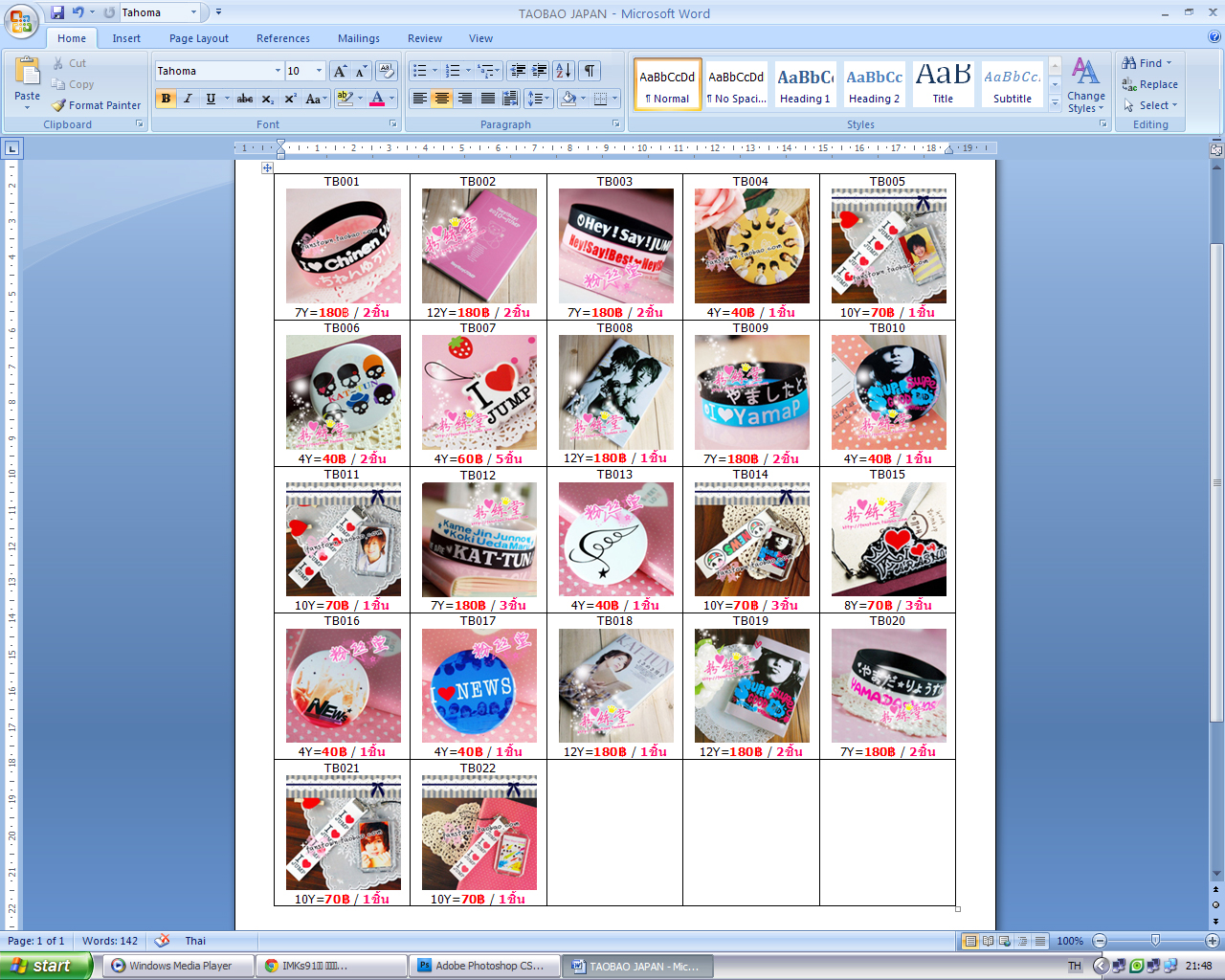Screen dimensions: 1225x980
Task: Switch to Windows Media Player taskbar button
Action: coord(179,966)
